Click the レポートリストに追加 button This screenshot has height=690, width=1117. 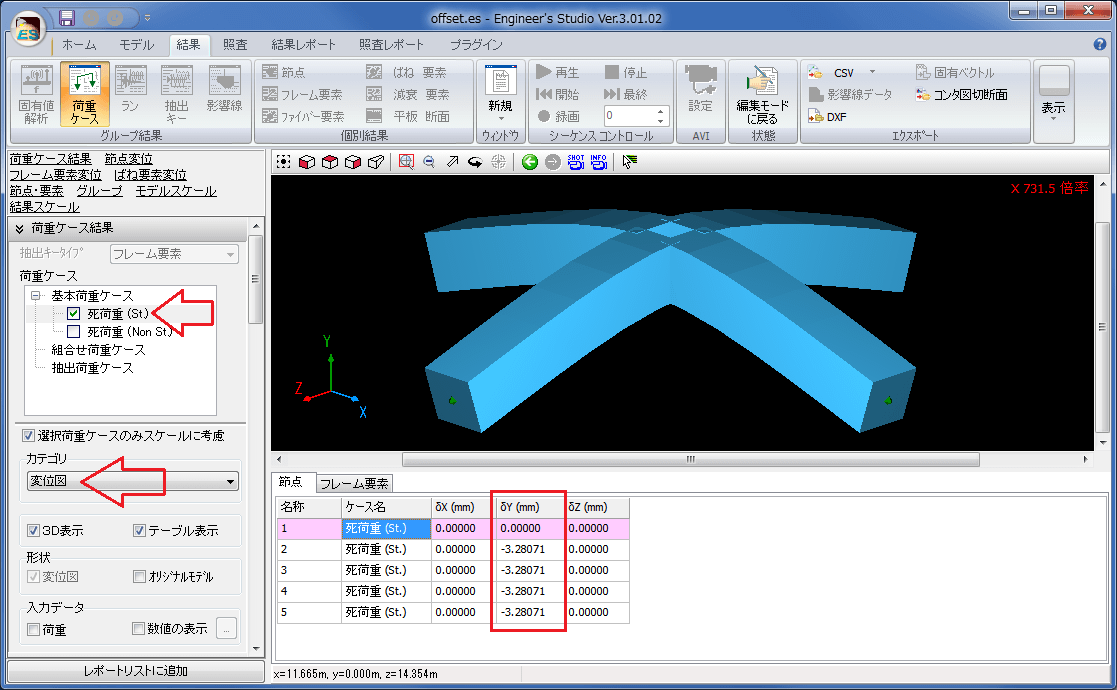click(x=136, y=671)
